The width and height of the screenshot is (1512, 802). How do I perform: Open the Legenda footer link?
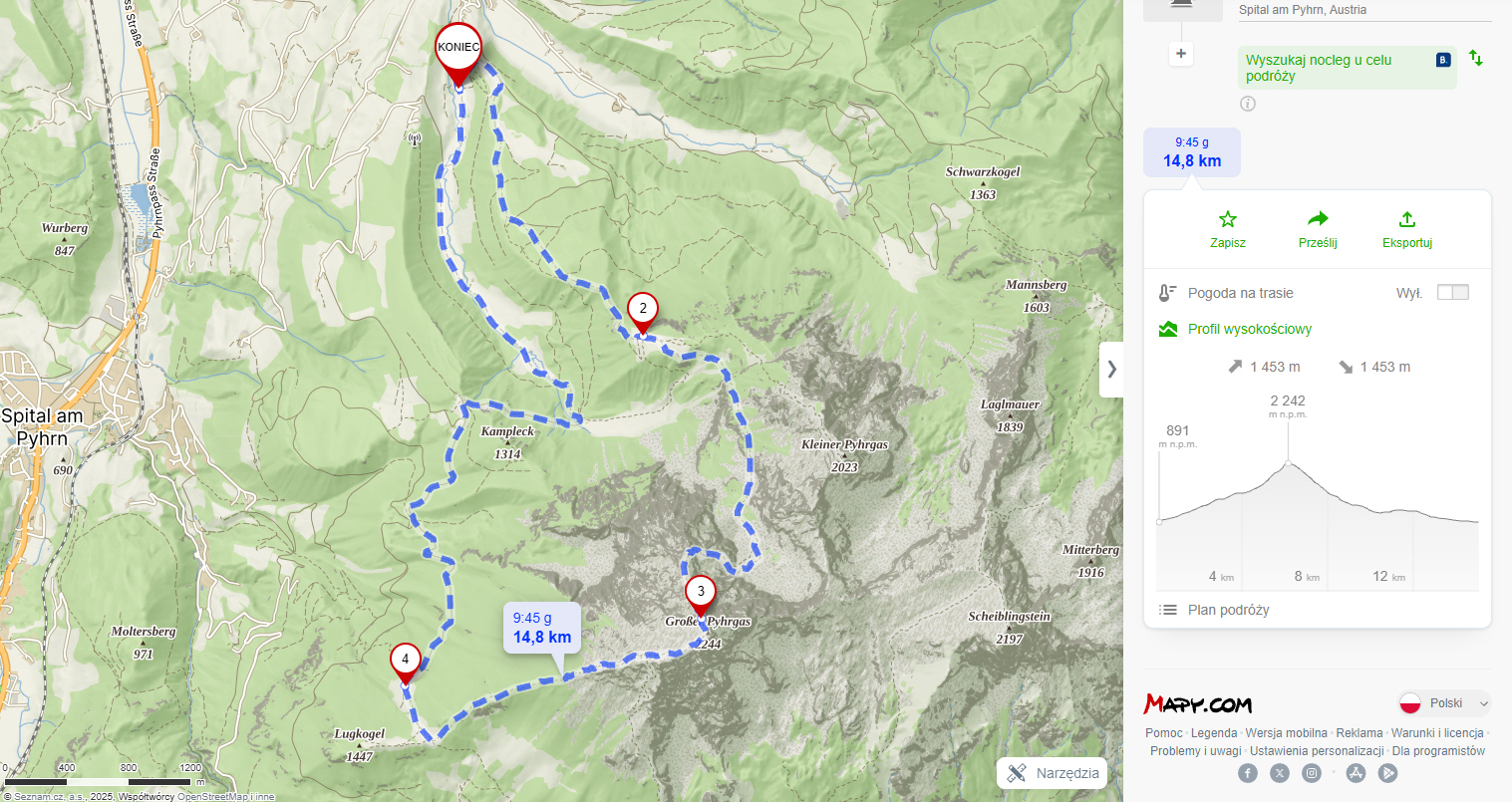click(1214, 733)
